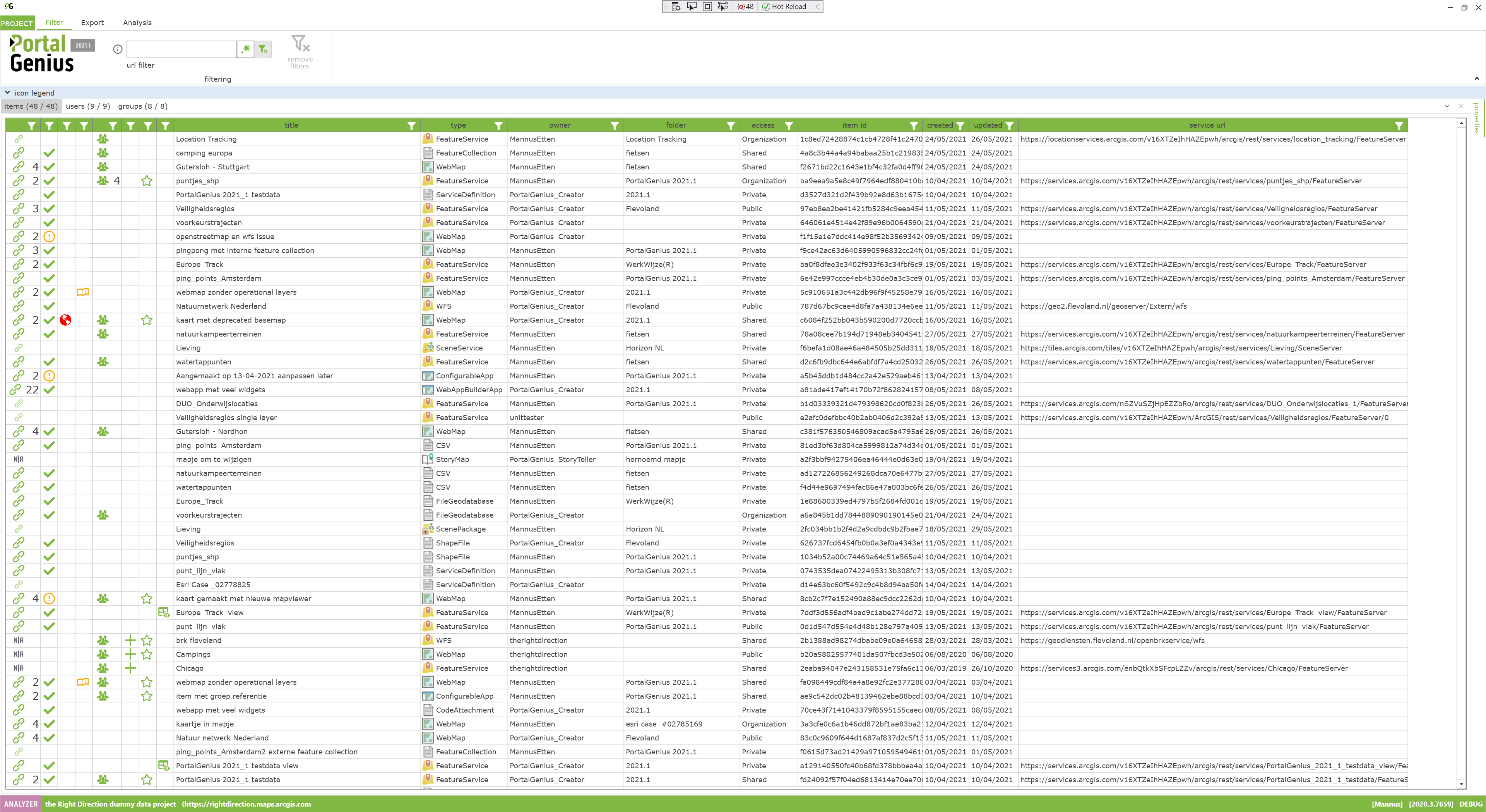The width and height of the screenshot is (1486, 812).
Task: Open the access column filter funnel
Action: [789, 125]
